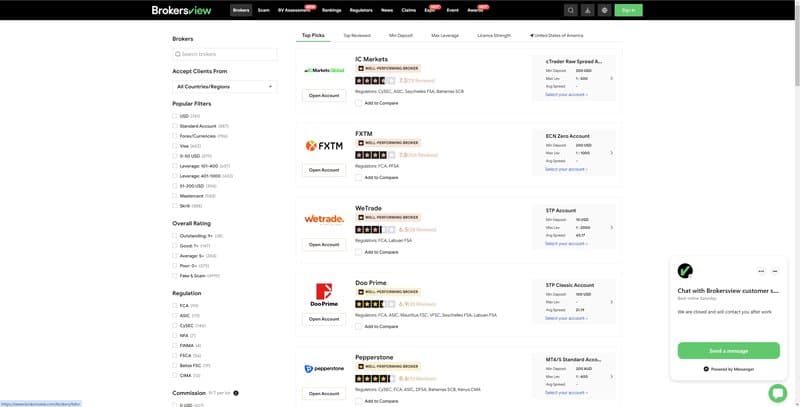
Task: Click the FXTM broker logo
Action: (x=324, y=145)
